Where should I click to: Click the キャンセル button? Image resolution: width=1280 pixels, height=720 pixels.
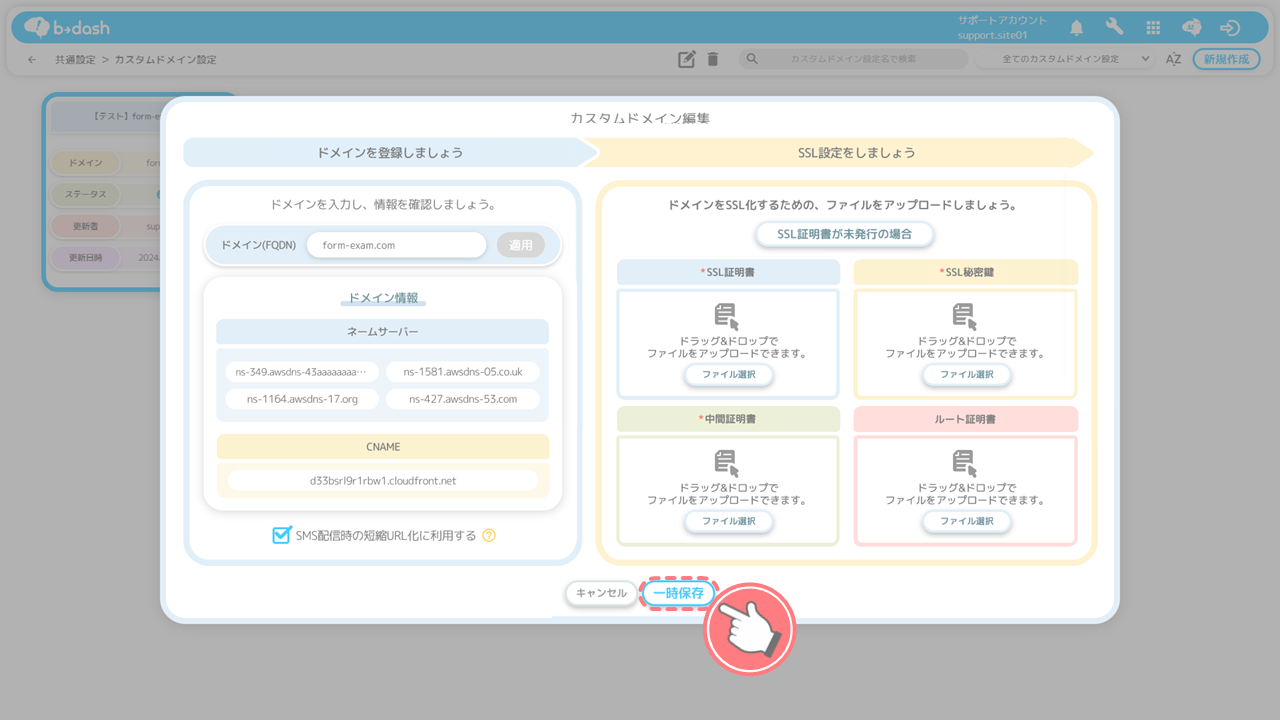pos(601,593)
